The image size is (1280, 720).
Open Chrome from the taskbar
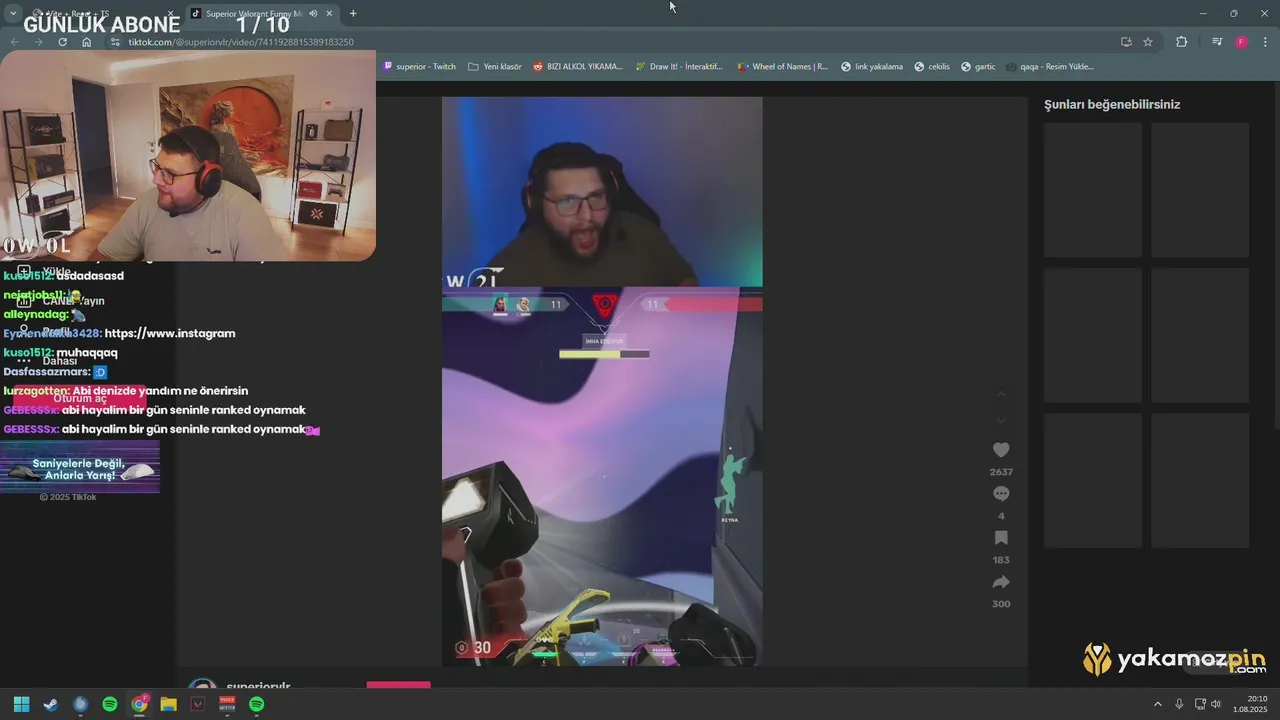coord(139,704)
